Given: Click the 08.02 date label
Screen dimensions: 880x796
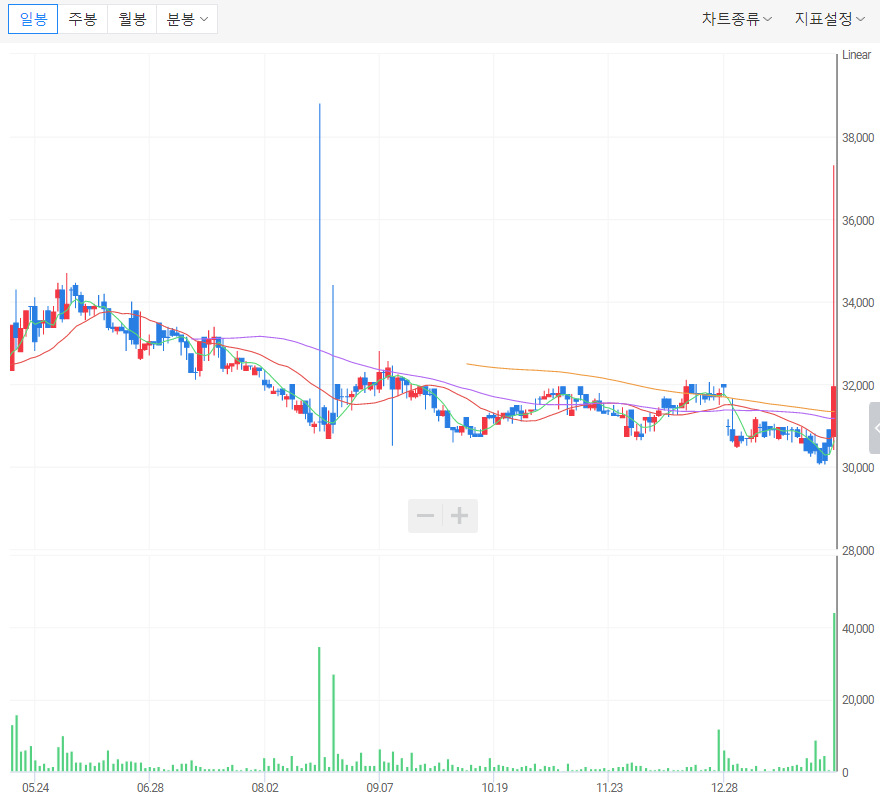Looking at the screenshot, I should click(x=265, y=788).
